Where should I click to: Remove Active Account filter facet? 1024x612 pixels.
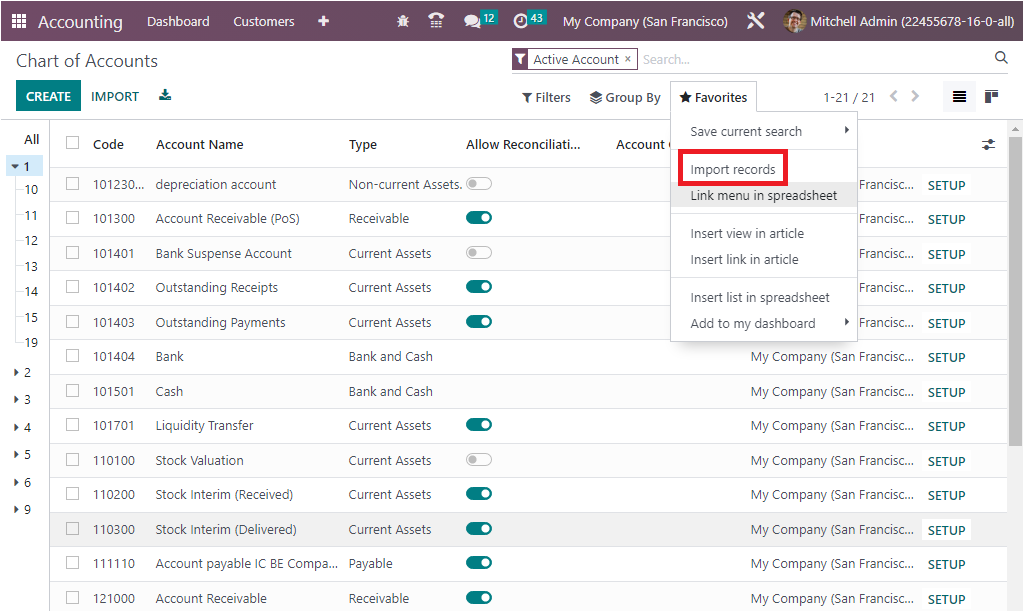pyautogui.click(x=628, y=59)
